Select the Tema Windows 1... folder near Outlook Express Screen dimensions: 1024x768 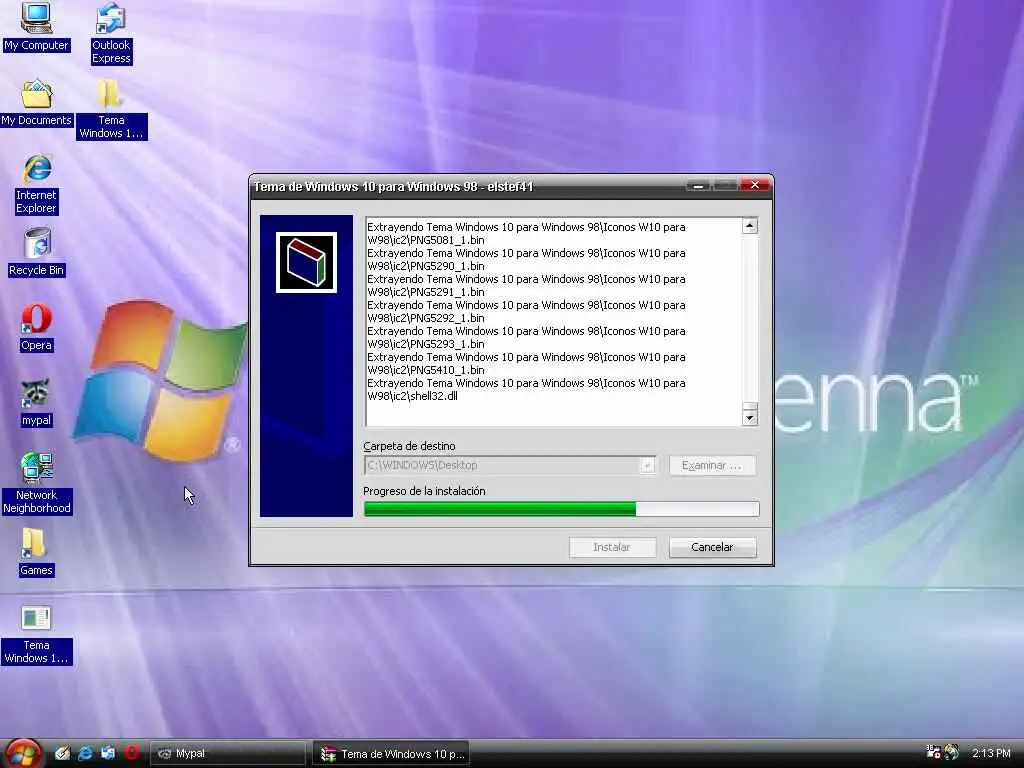[x=111, y=109]
